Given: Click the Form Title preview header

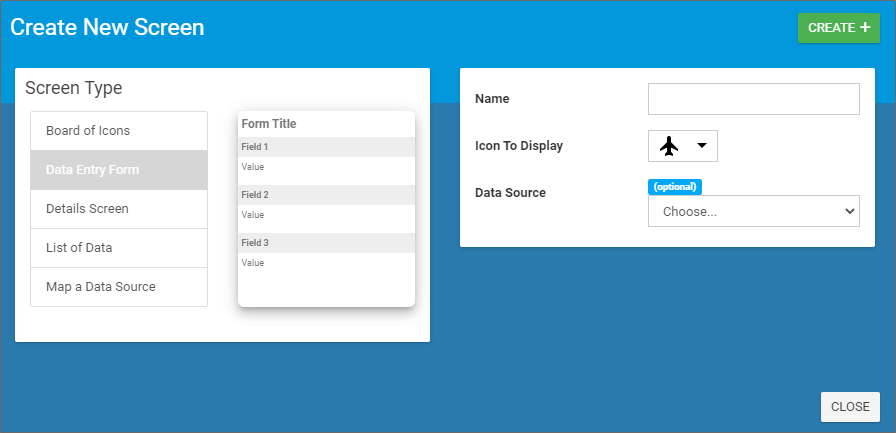Looking at the screenshot, I should (269, 124).
